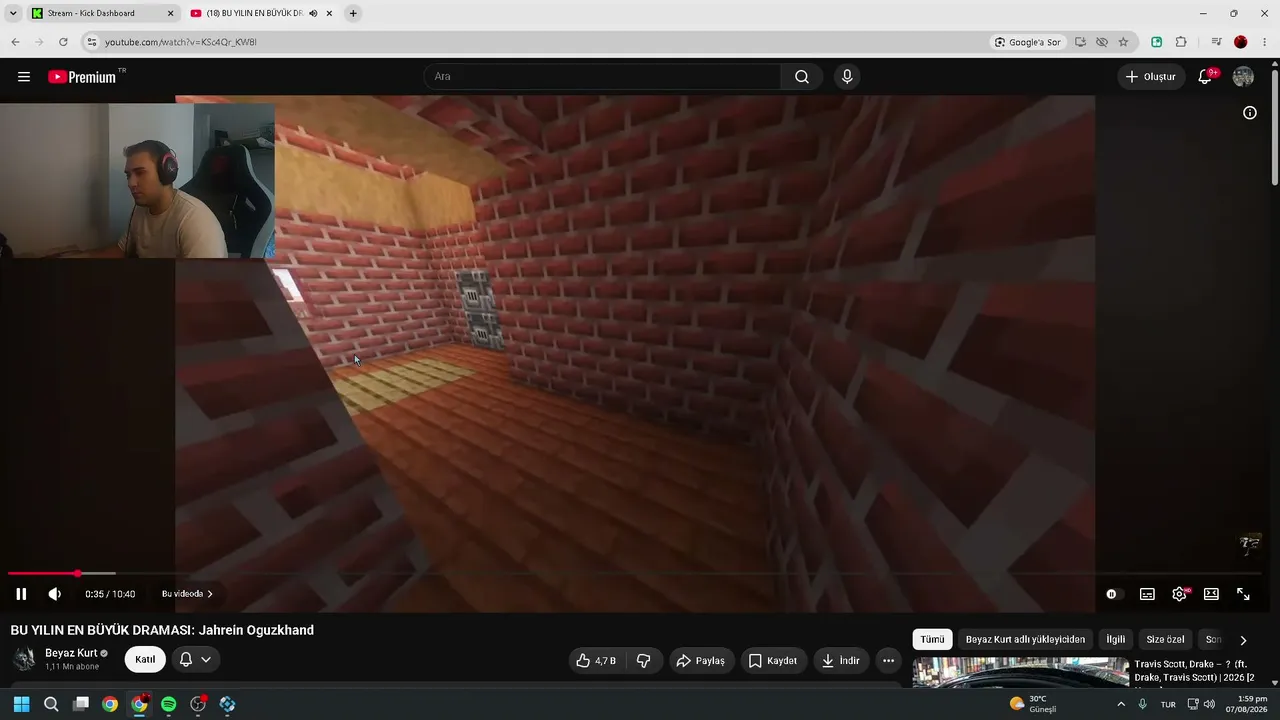
Task: Open the Chrome profile avatar
Action: coord(1241,42)
